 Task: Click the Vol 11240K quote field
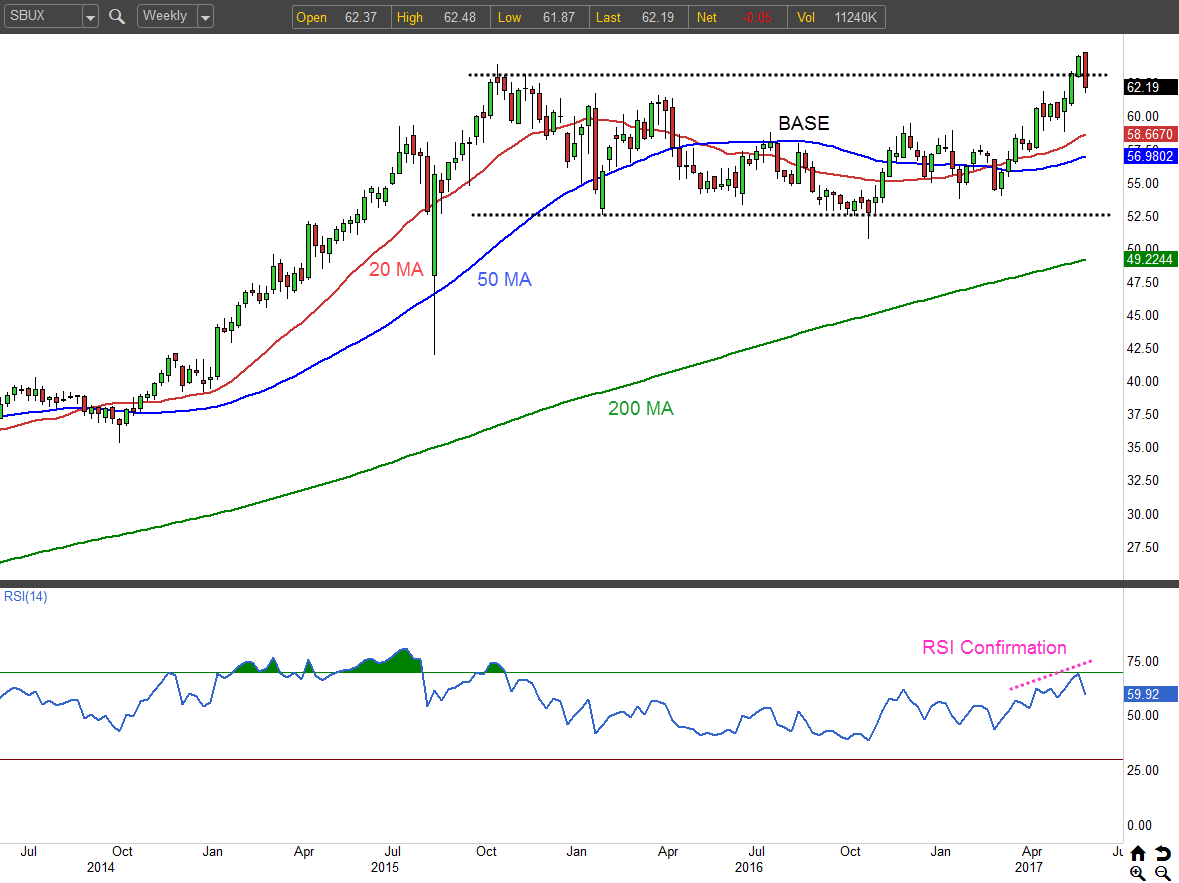click(836, 17)
